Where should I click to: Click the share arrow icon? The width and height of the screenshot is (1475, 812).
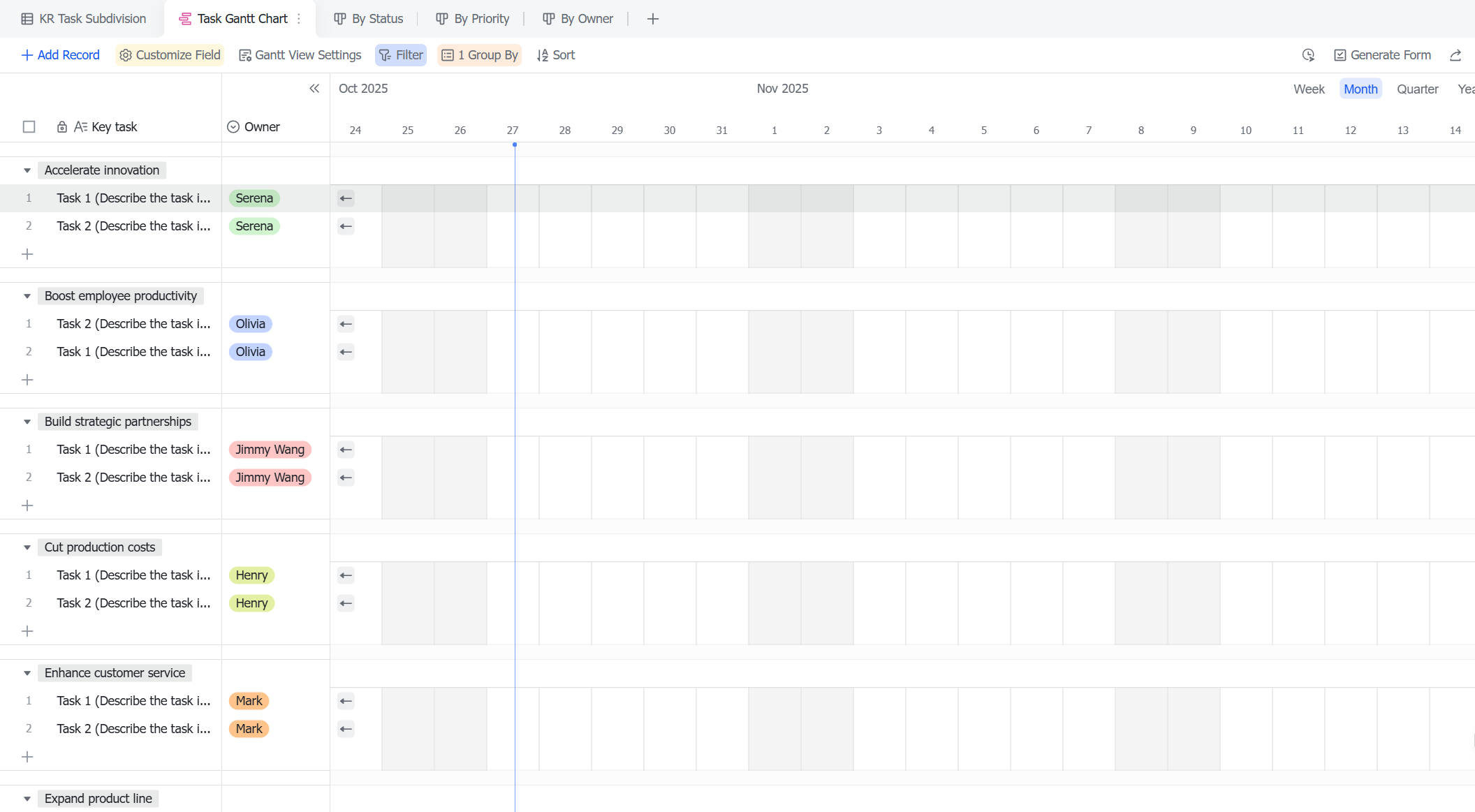[x=1455, y=55]
